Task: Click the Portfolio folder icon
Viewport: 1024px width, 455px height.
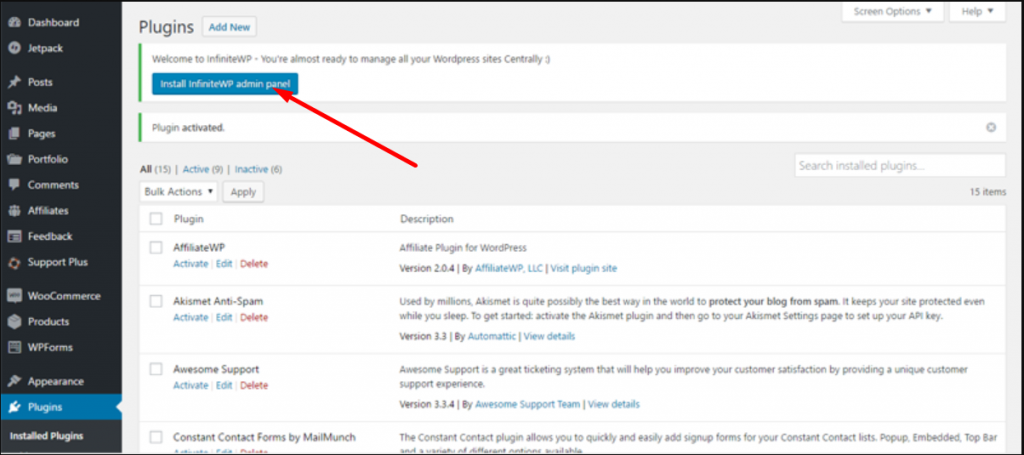Action: tap(14, 159)
